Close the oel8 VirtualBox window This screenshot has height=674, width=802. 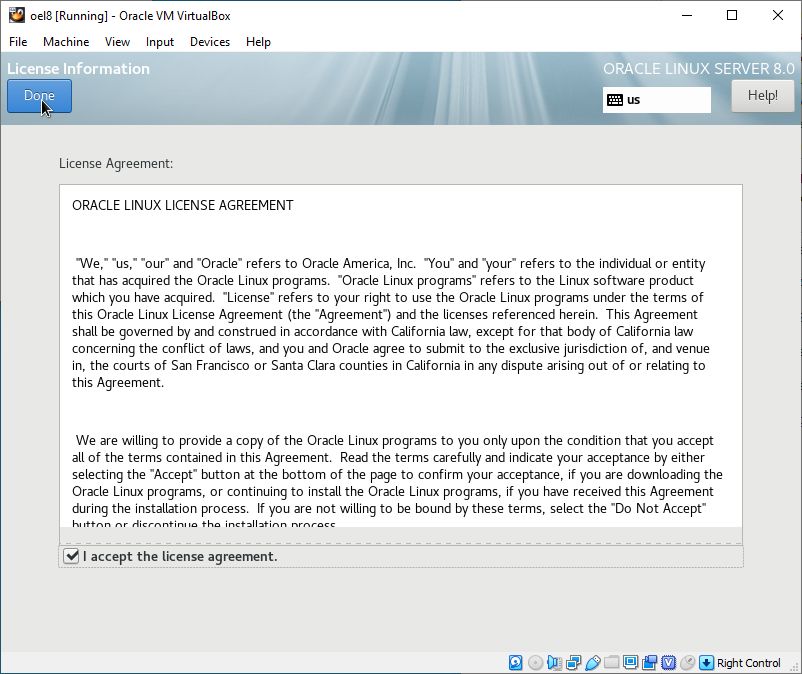(x=777, y=15)
